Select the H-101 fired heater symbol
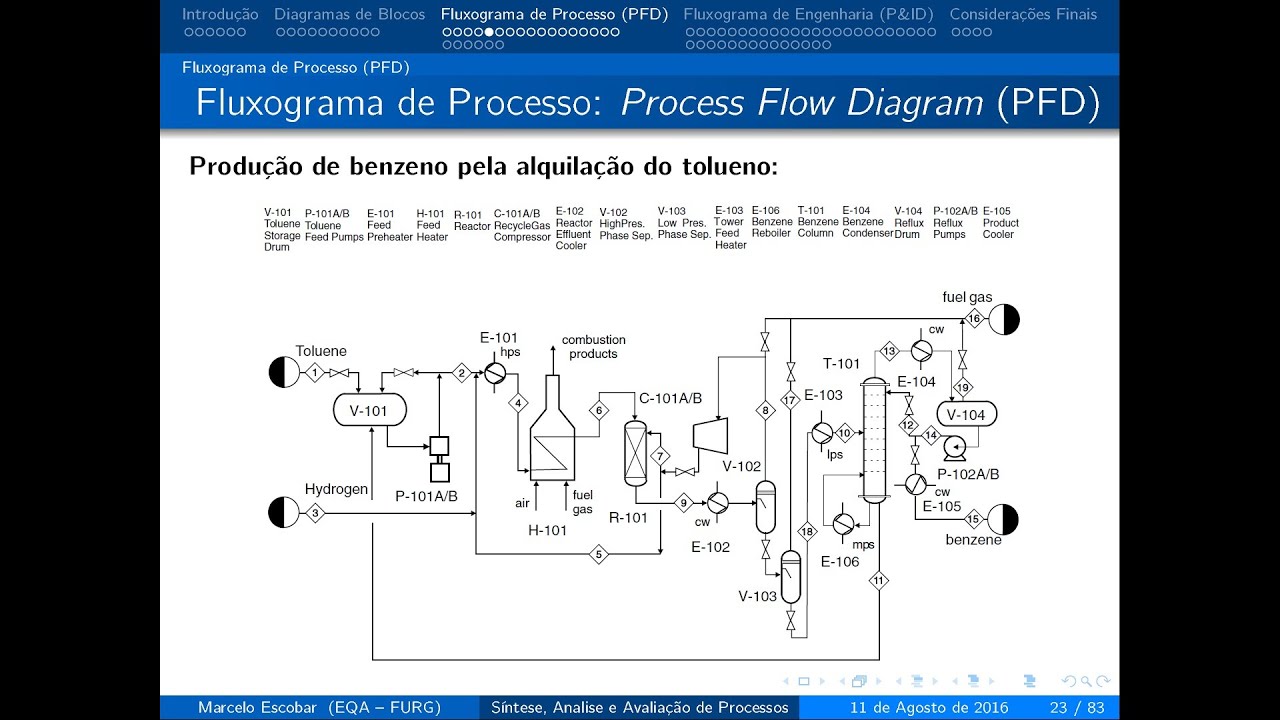The image size is (1280, 720). point(551,430)
